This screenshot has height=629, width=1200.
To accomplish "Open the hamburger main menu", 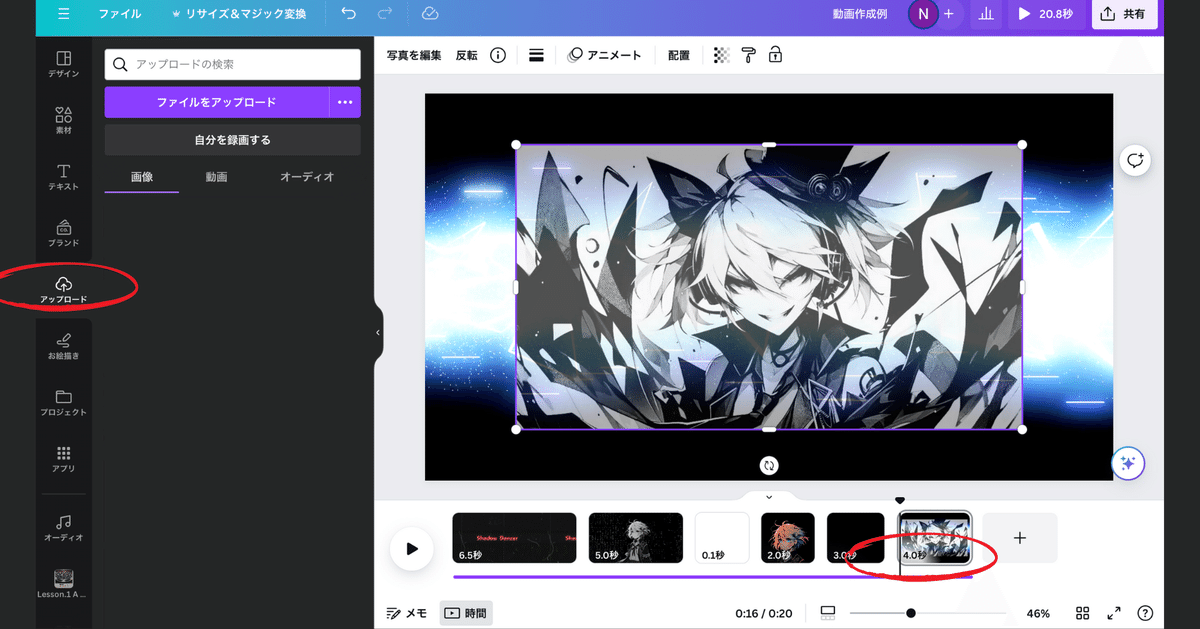I will pyautogui.click(x=64, y=14).
